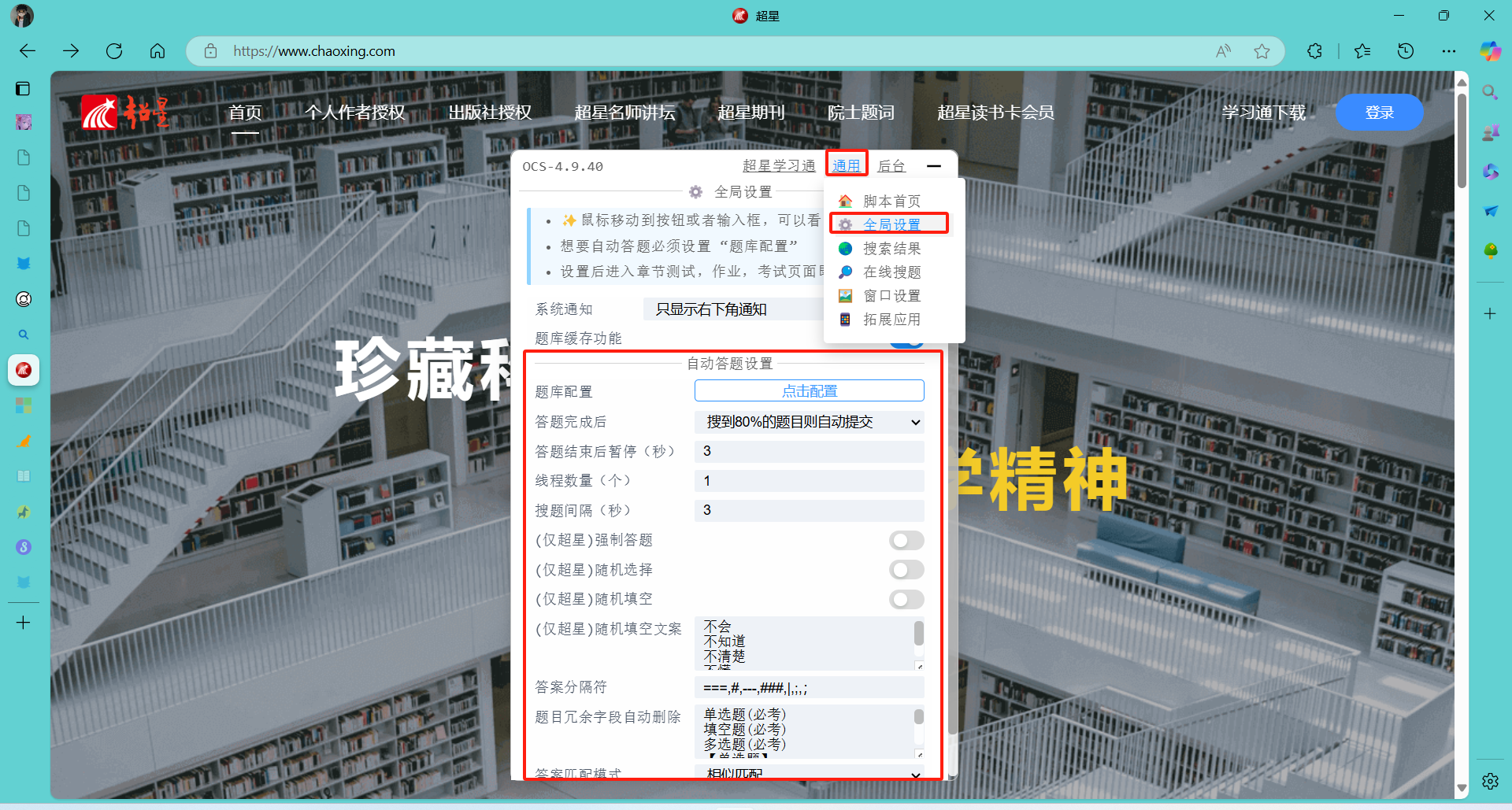The height and width of the screenshot is (810, 1512).
Task: Click the 点击配置 button
Action: (x=810, y=391)
